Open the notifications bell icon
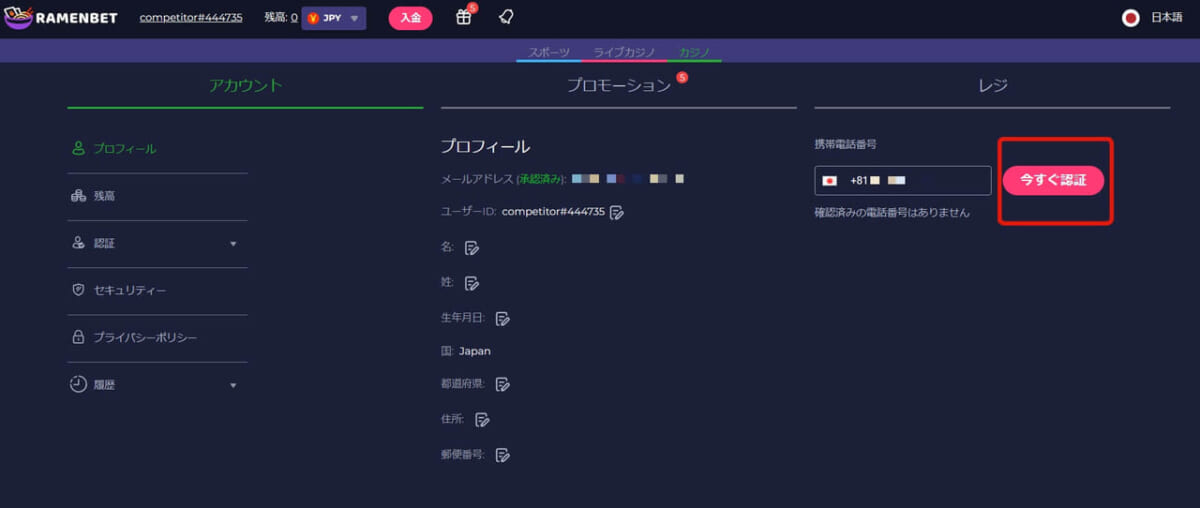Viewport: 1200px width, 508px height. (506, 17)
